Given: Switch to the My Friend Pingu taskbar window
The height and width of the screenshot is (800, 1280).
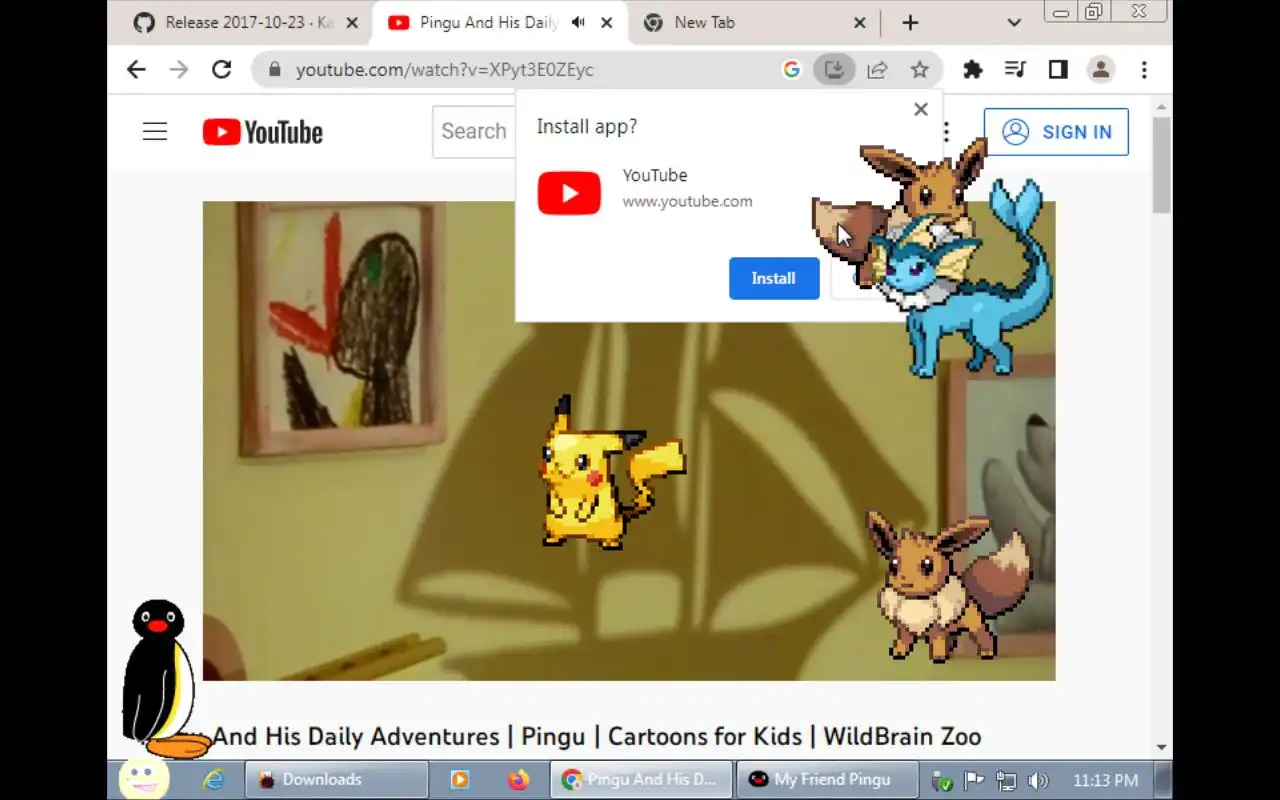Looking at the screenshot, I should [828, 779].
